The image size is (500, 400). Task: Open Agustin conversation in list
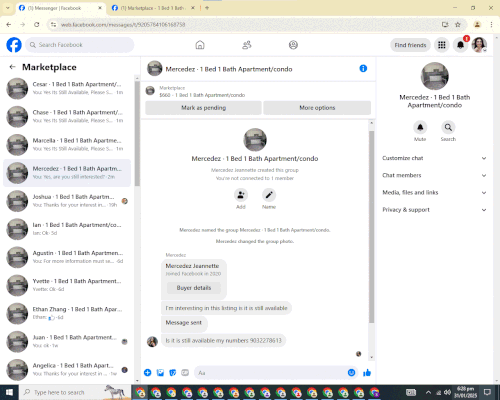(x=67, y=257)
